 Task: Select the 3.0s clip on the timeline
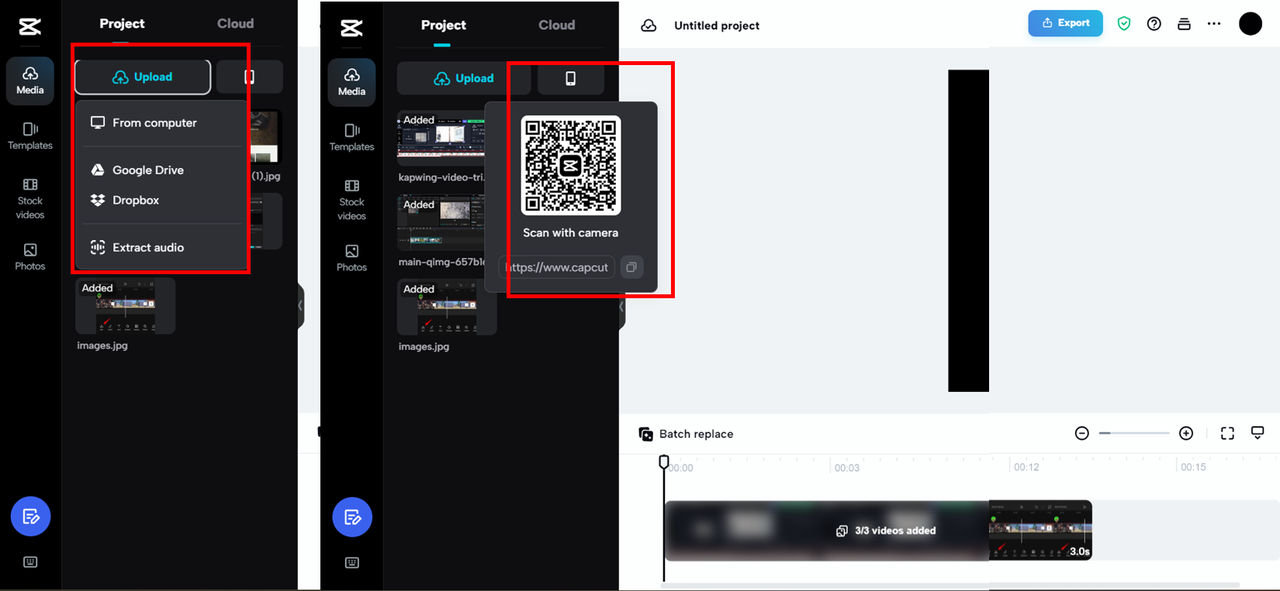coord(1040,530)
